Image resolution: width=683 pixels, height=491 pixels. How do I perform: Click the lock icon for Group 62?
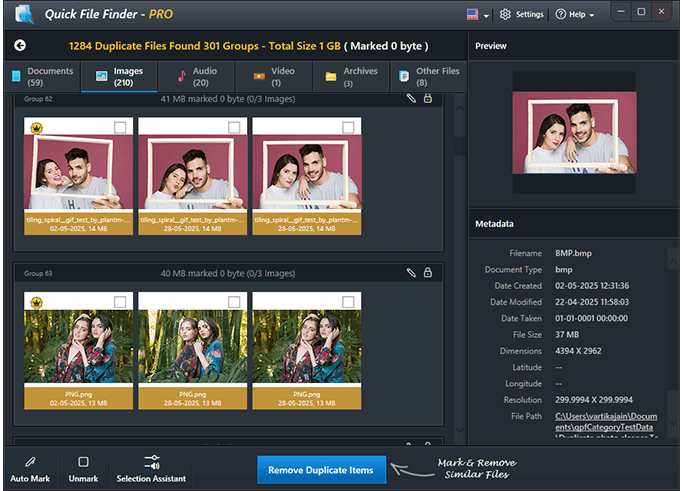click(x=428, y=98)
